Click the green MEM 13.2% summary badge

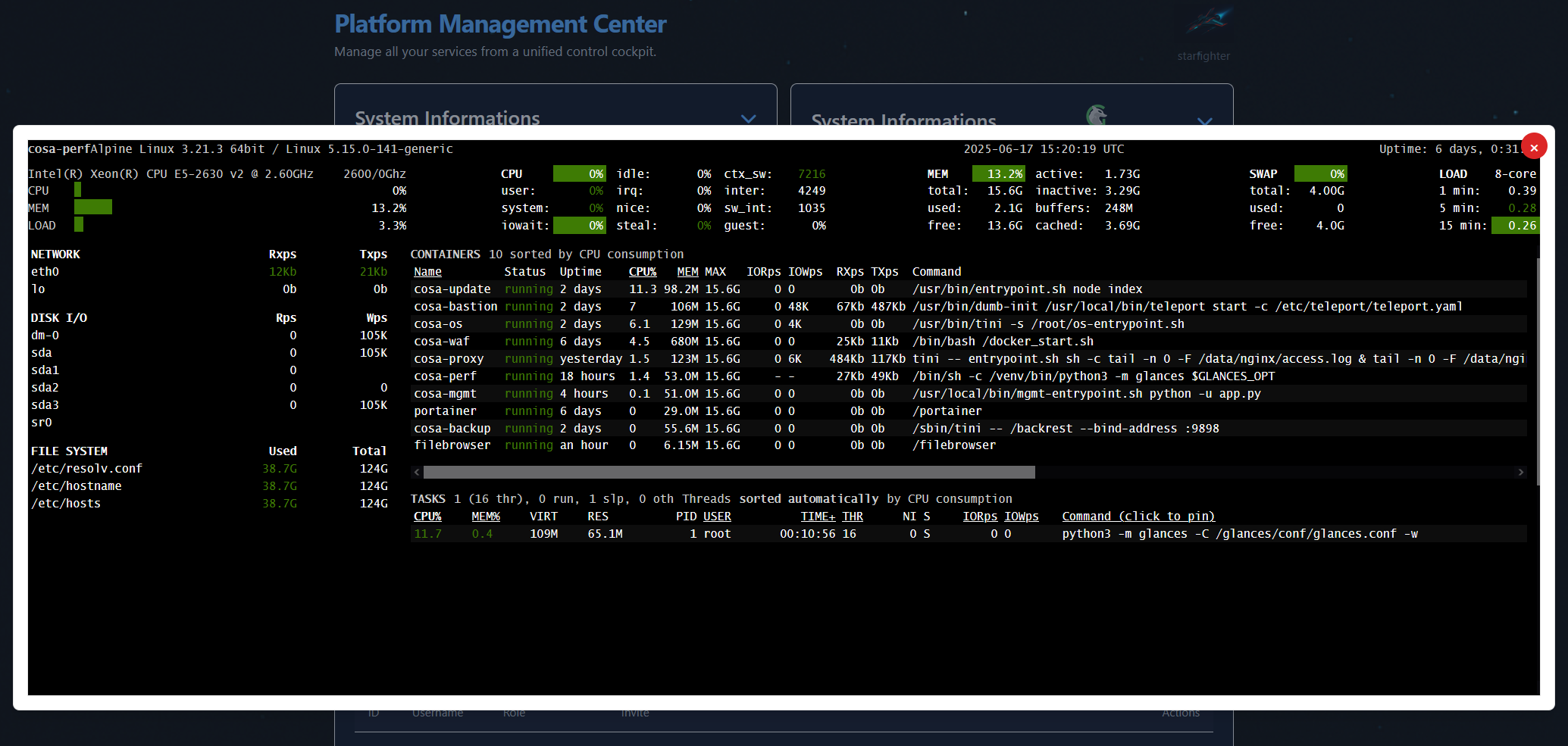998,173
